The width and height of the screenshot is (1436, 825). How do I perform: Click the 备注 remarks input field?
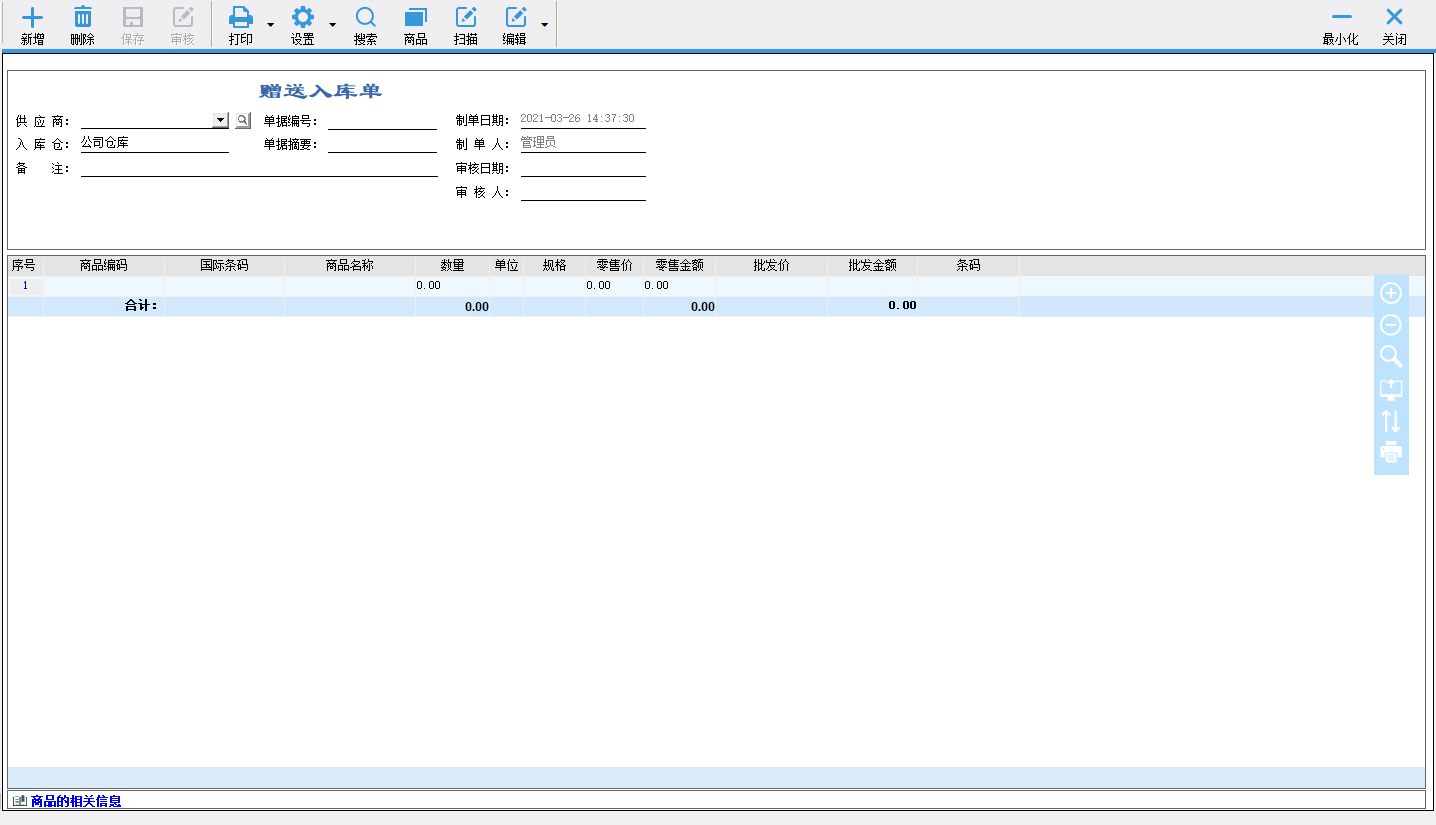(x=260, y=168)
